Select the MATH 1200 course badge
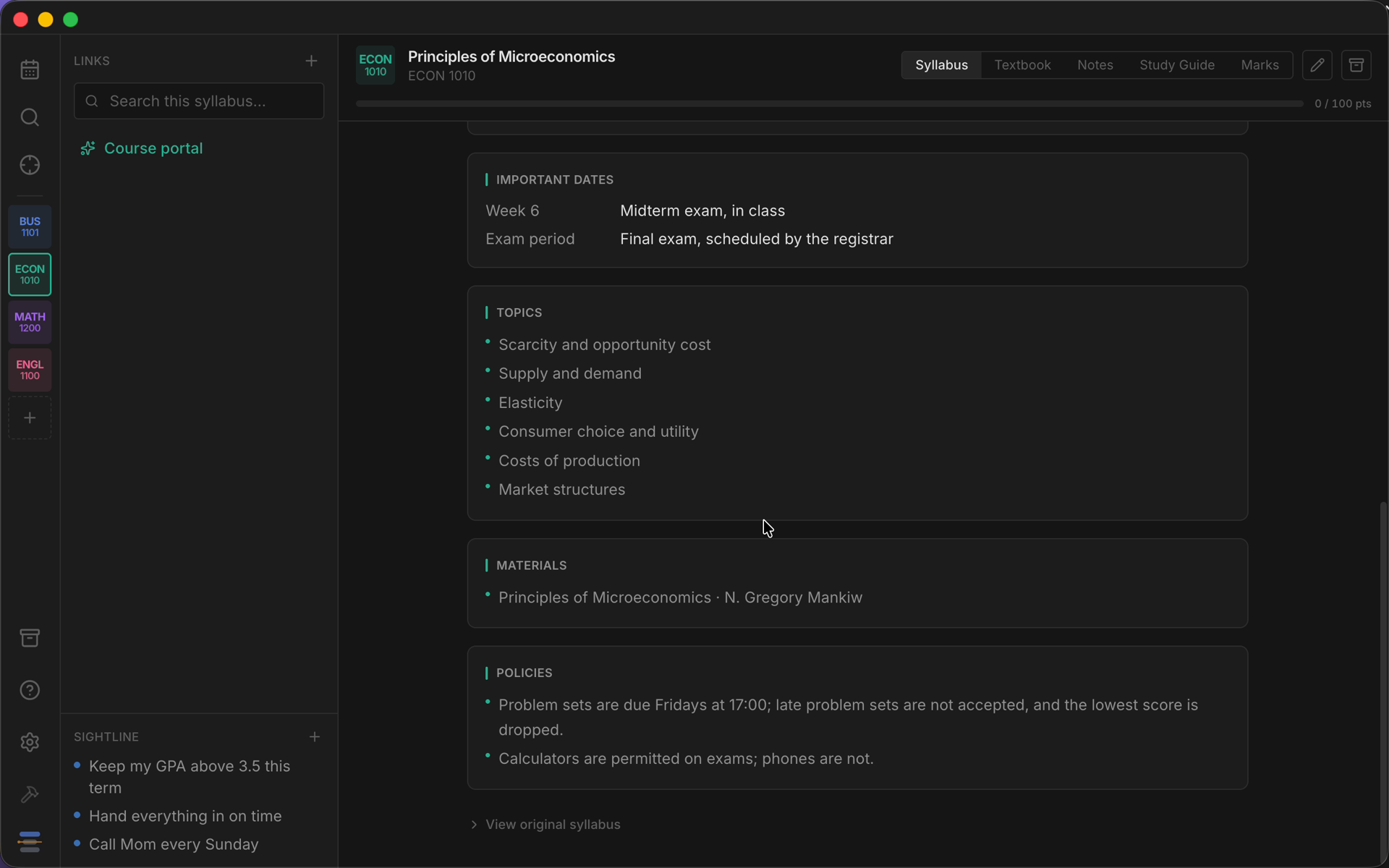Viewport: 1389px width, 868px height. click(x=30, y=323)
